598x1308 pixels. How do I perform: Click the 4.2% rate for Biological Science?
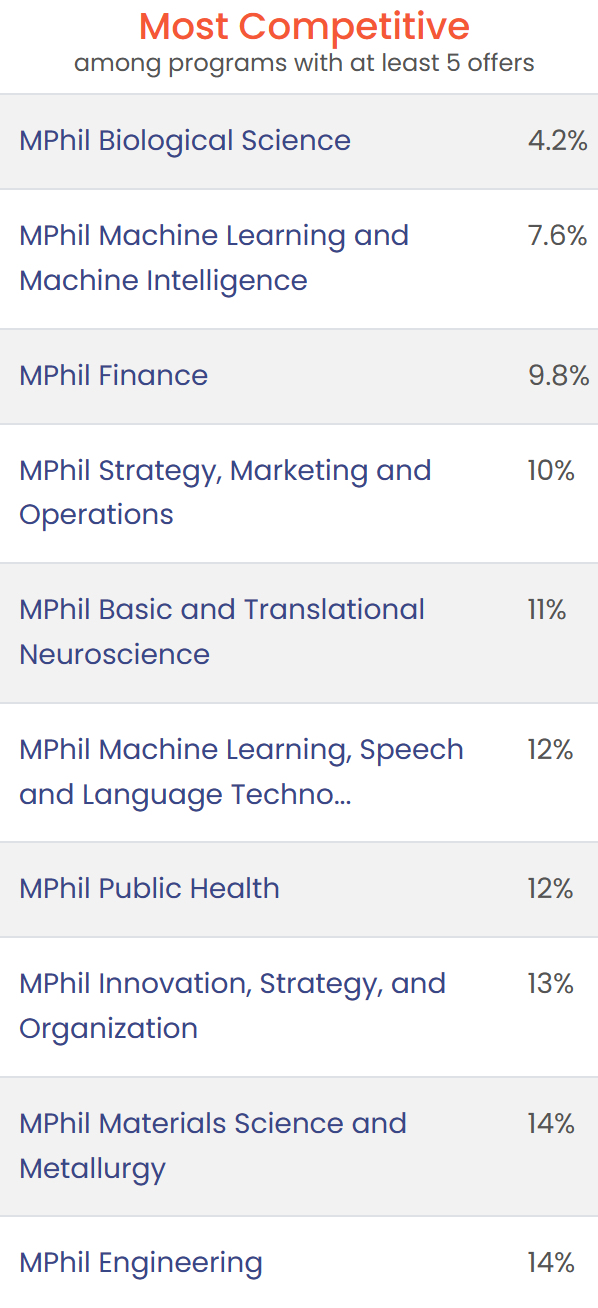(x=557, y=141)
